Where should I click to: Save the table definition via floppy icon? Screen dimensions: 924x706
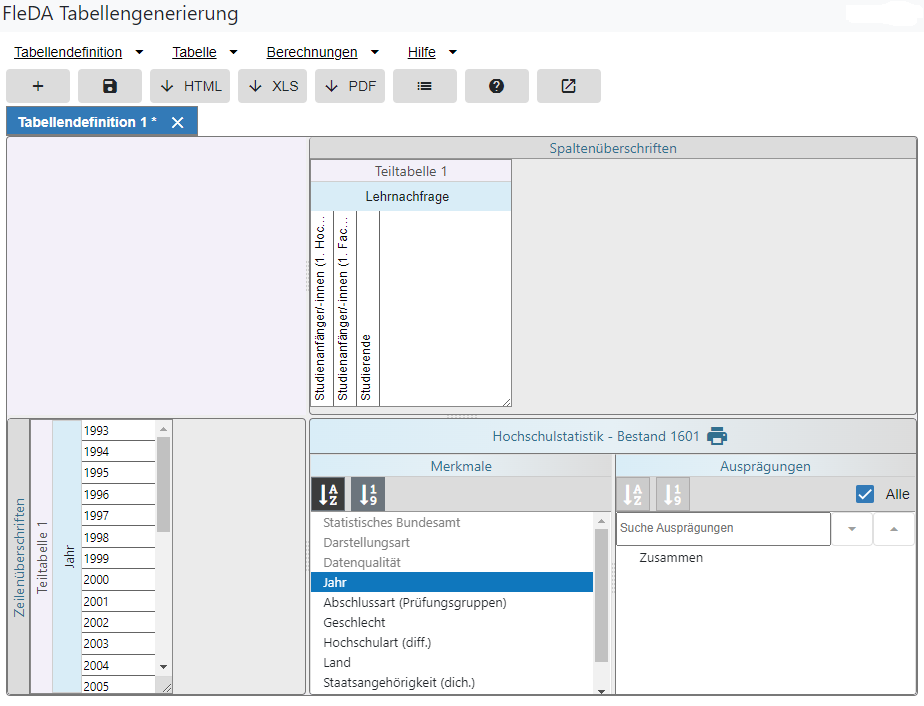[x=110, y=86]
